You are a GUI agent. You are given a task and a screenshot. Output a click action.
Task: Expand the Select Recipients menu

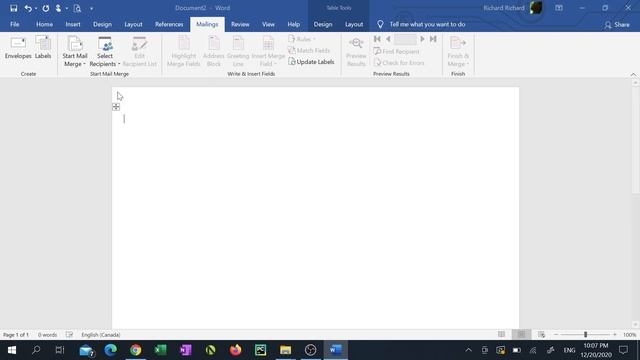point(104,52)
